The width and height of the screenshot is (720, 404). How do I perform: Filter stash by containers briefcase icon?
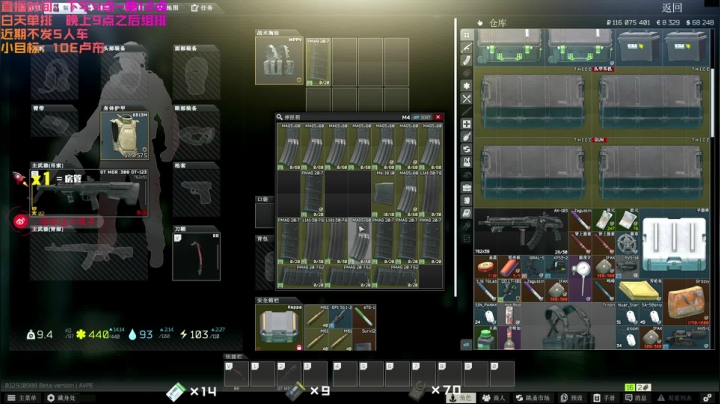click(x=467, y=187)
